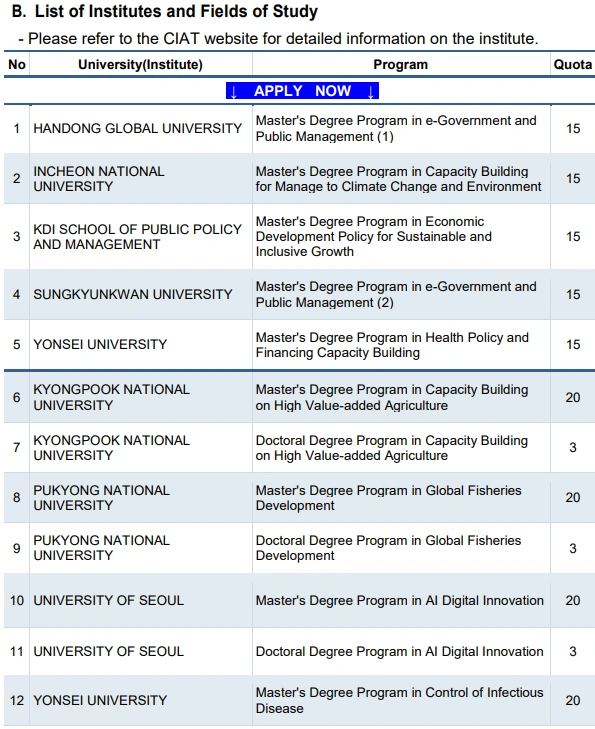Click e-Government and Public Management (2) program

coord(396,295)
